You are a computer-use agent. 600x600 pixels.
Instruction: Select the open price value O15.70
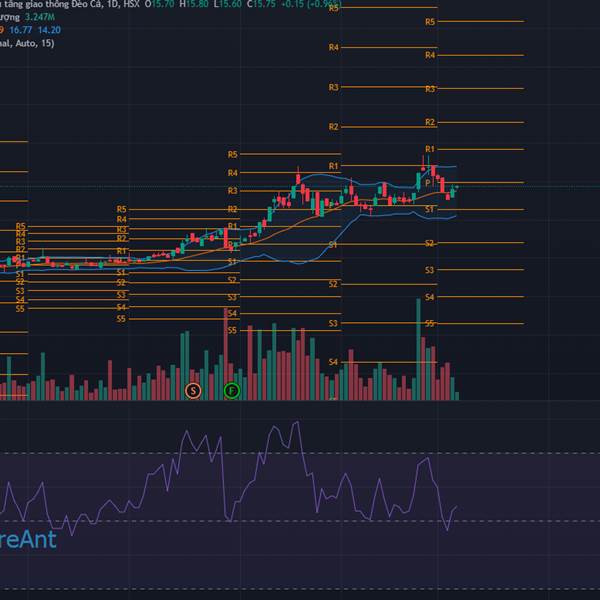coord(159,5)
